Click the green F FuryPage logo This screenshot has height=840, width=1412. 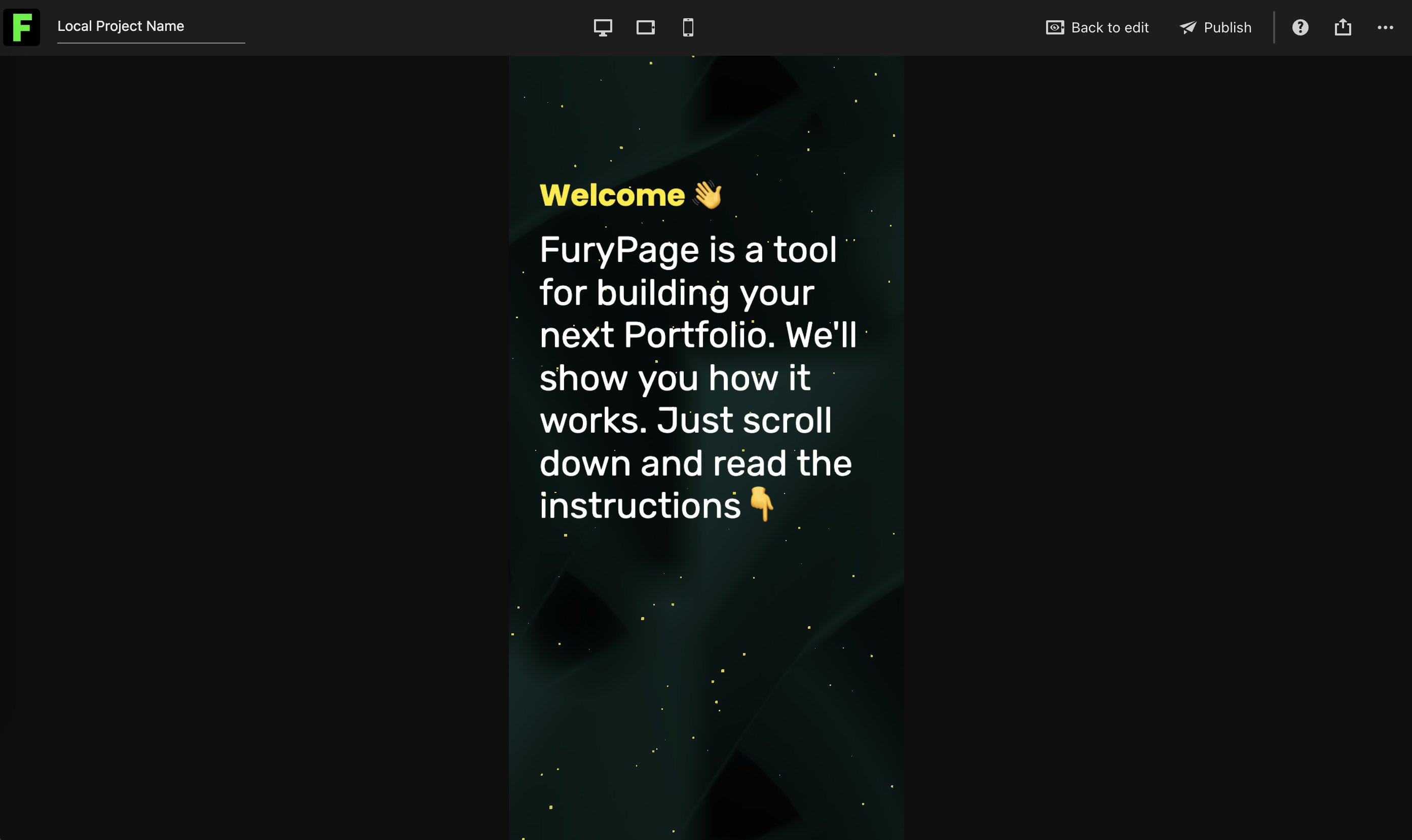[x=21, y=27]
